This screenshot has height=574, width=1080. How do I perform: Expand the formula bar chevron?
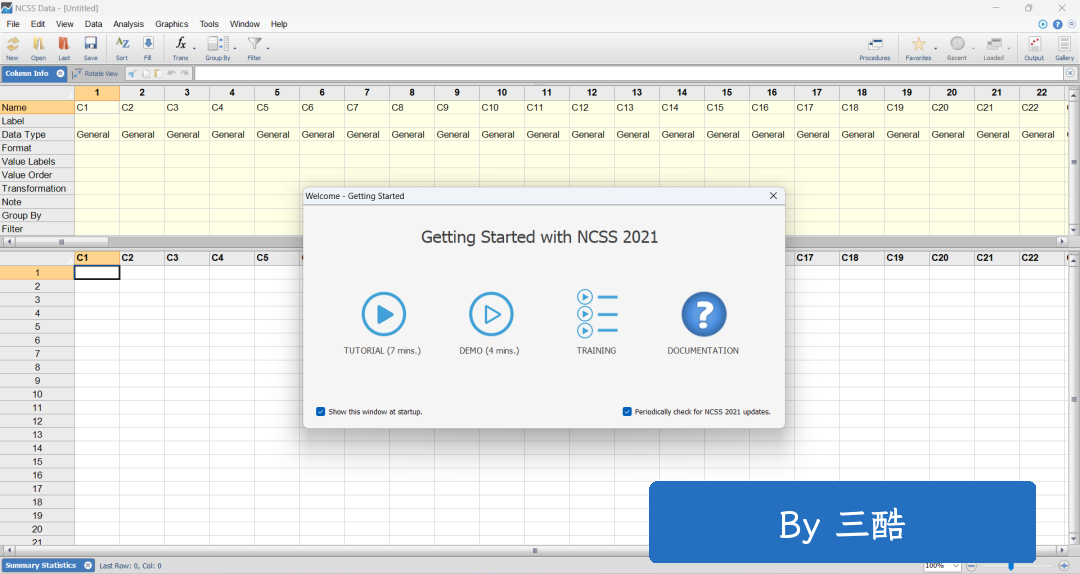coord(1070,73)
